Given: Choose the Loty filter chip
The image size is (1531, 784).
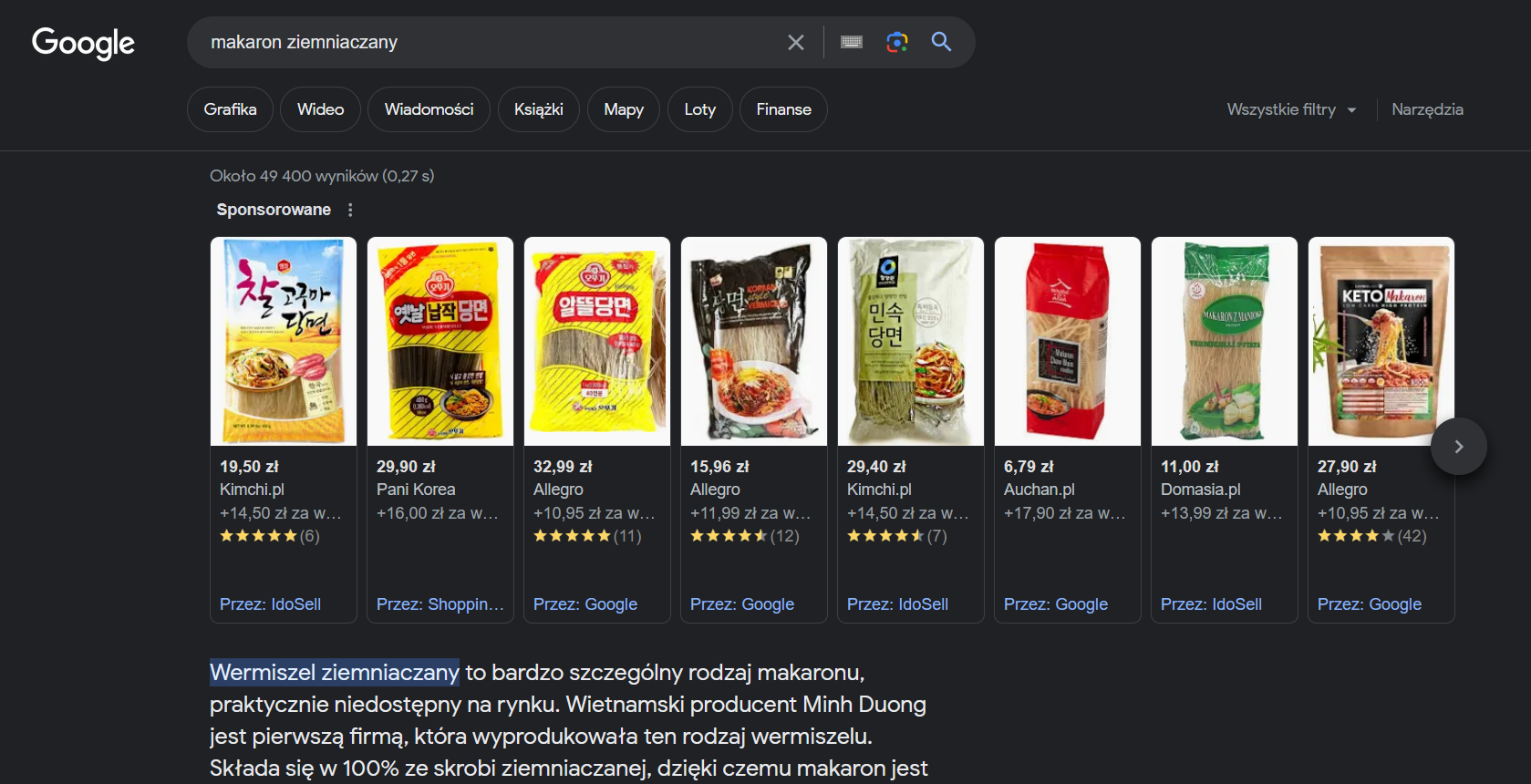Looking at the screenshot, I should click(699, 108).
